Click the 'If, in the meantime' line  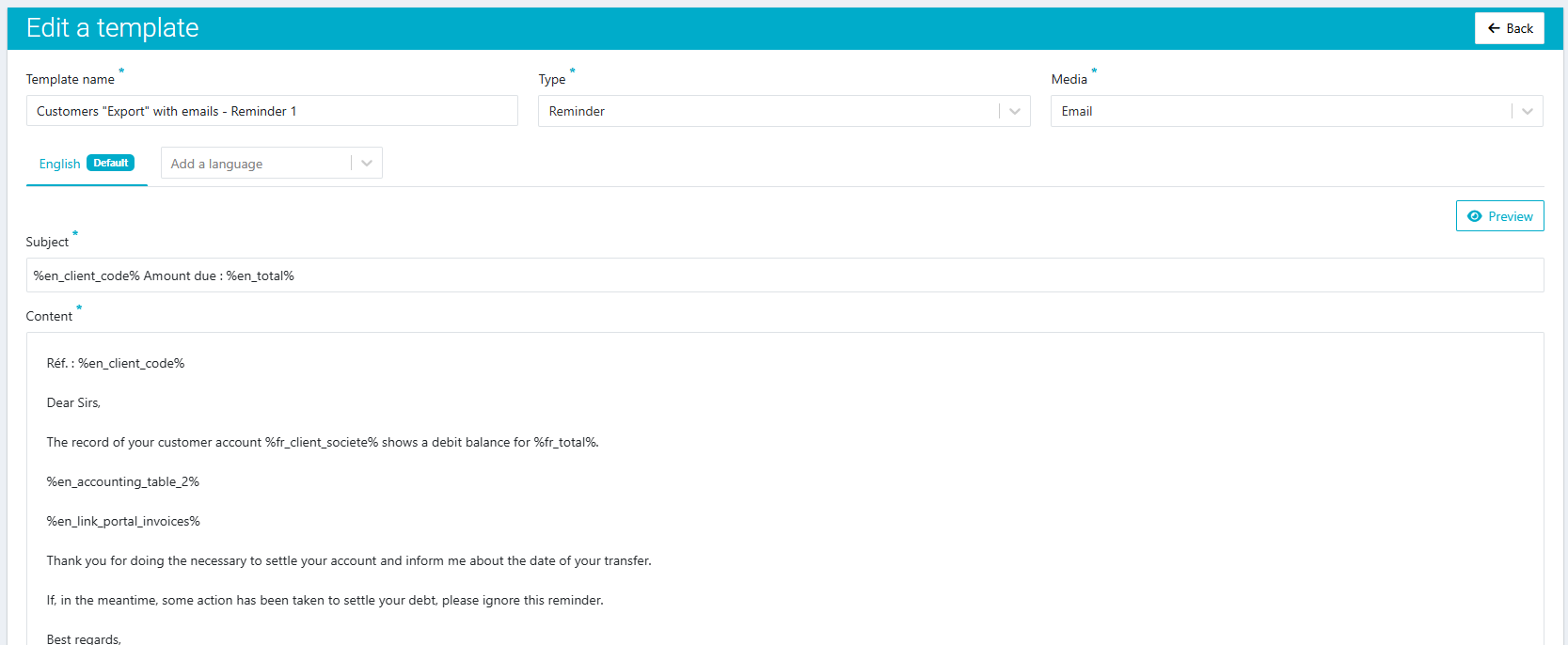(325, 600)
